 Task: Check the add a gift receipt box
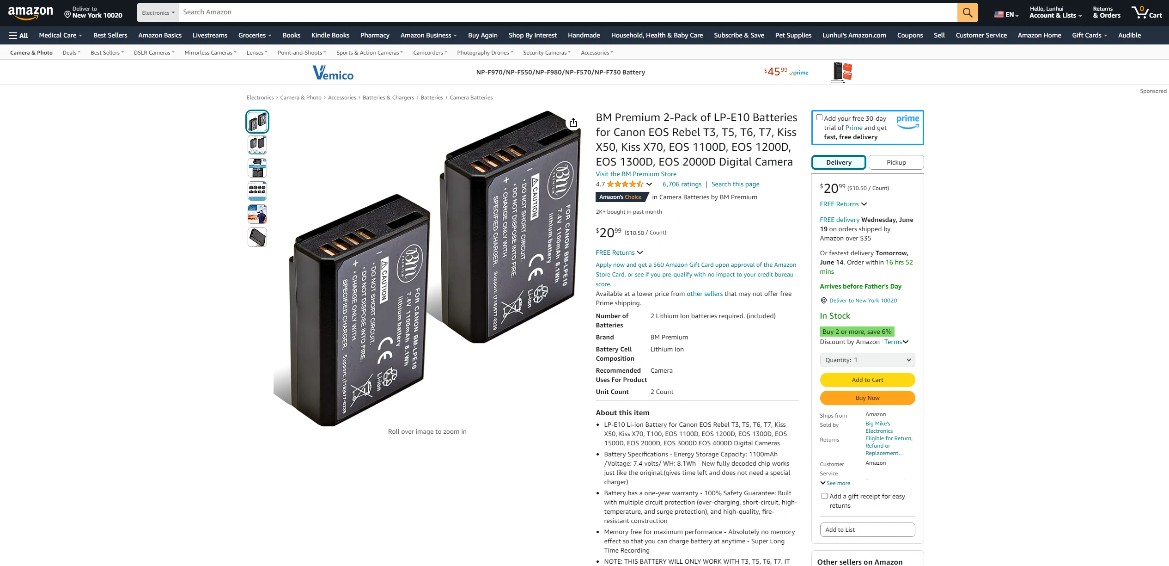[x=824, y=496]
